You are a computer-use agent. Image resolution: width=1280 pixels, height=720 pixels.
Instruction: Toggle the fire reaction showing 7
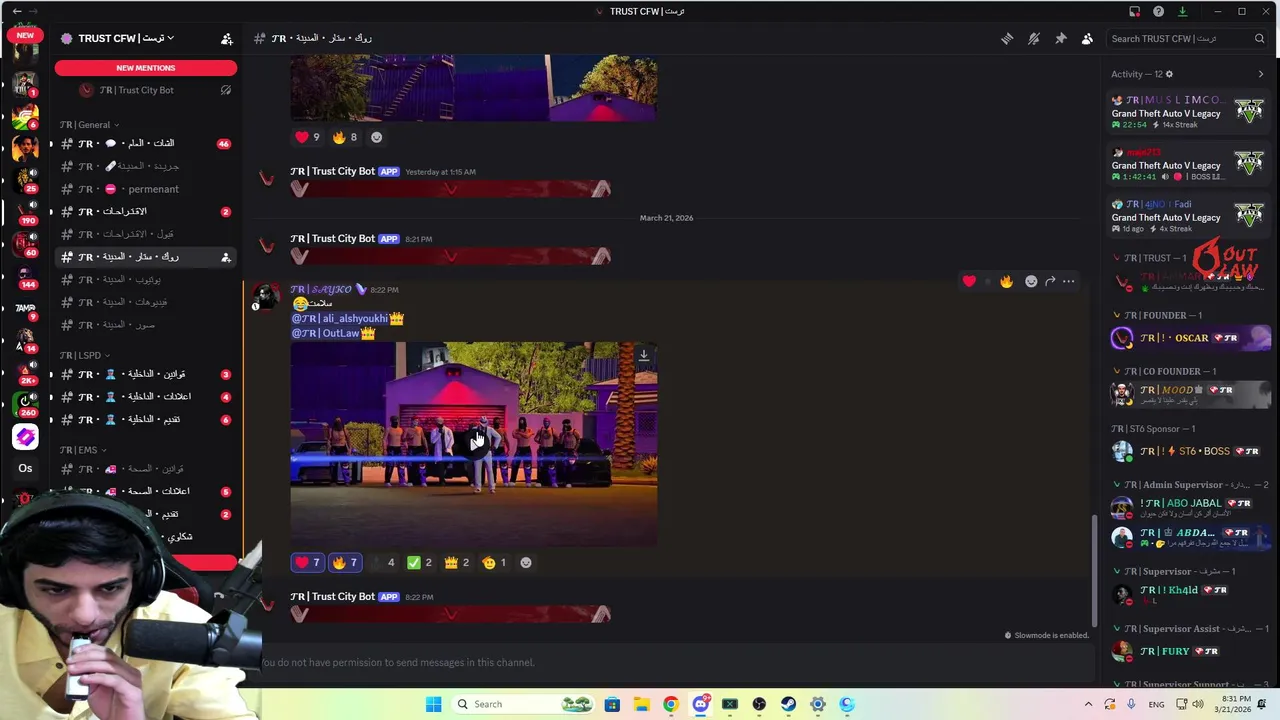click(344, 562)
